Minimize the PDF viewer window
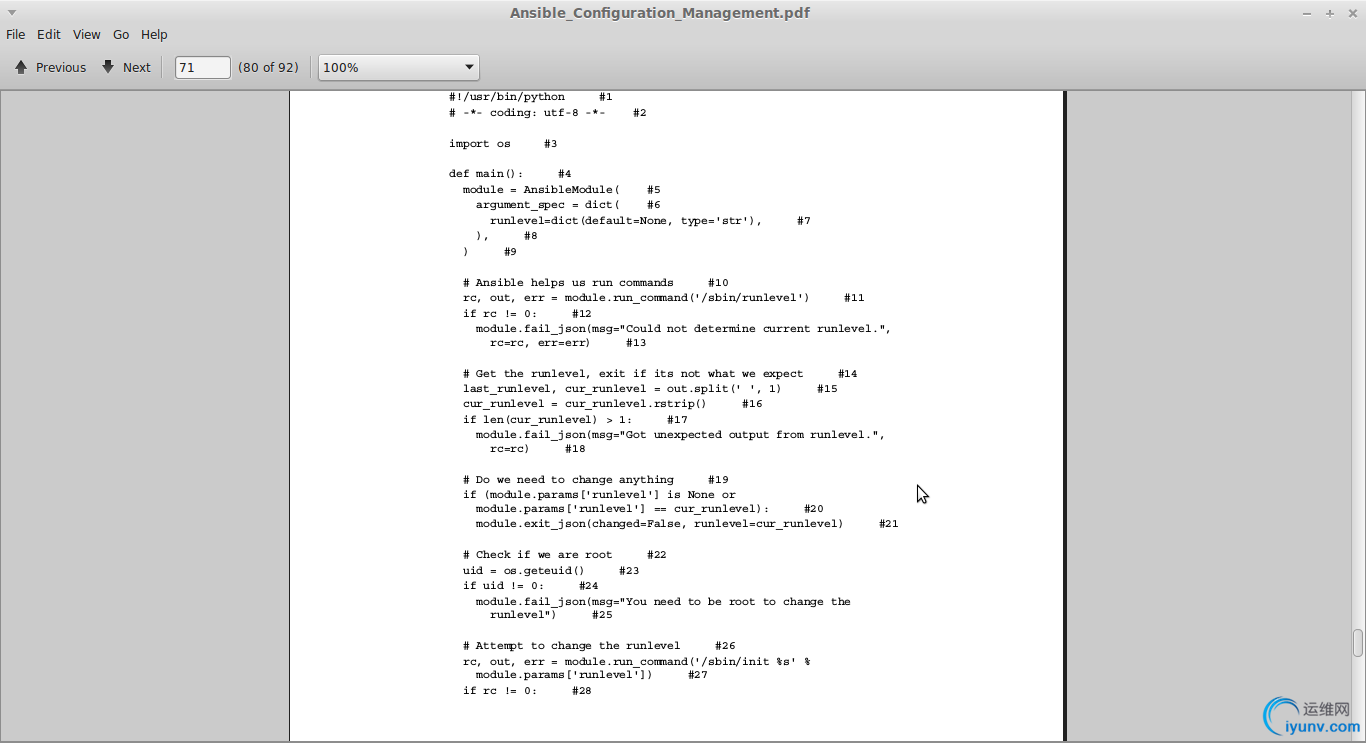The image size is (1366, 743). (1307, 13)
